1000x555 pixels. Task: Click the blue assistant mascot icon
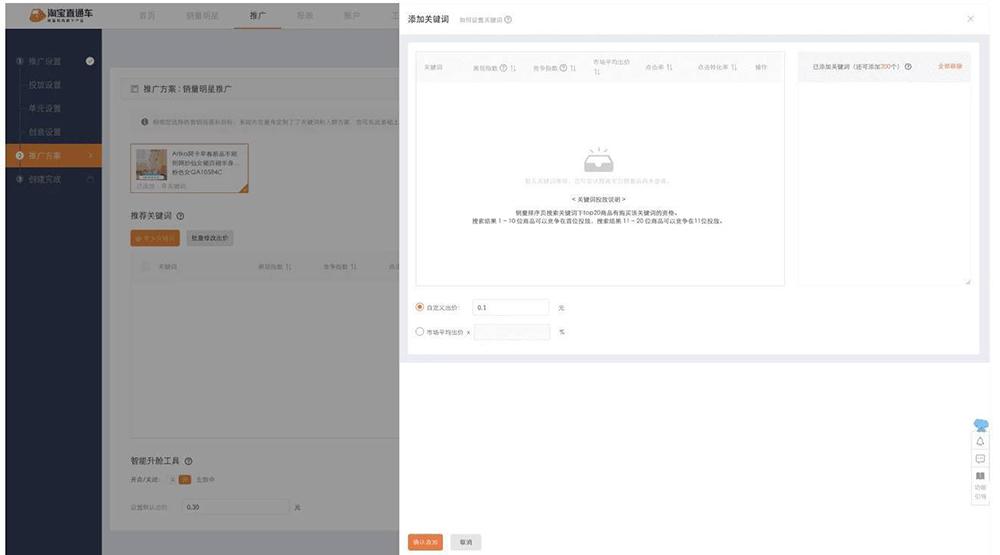980,424
